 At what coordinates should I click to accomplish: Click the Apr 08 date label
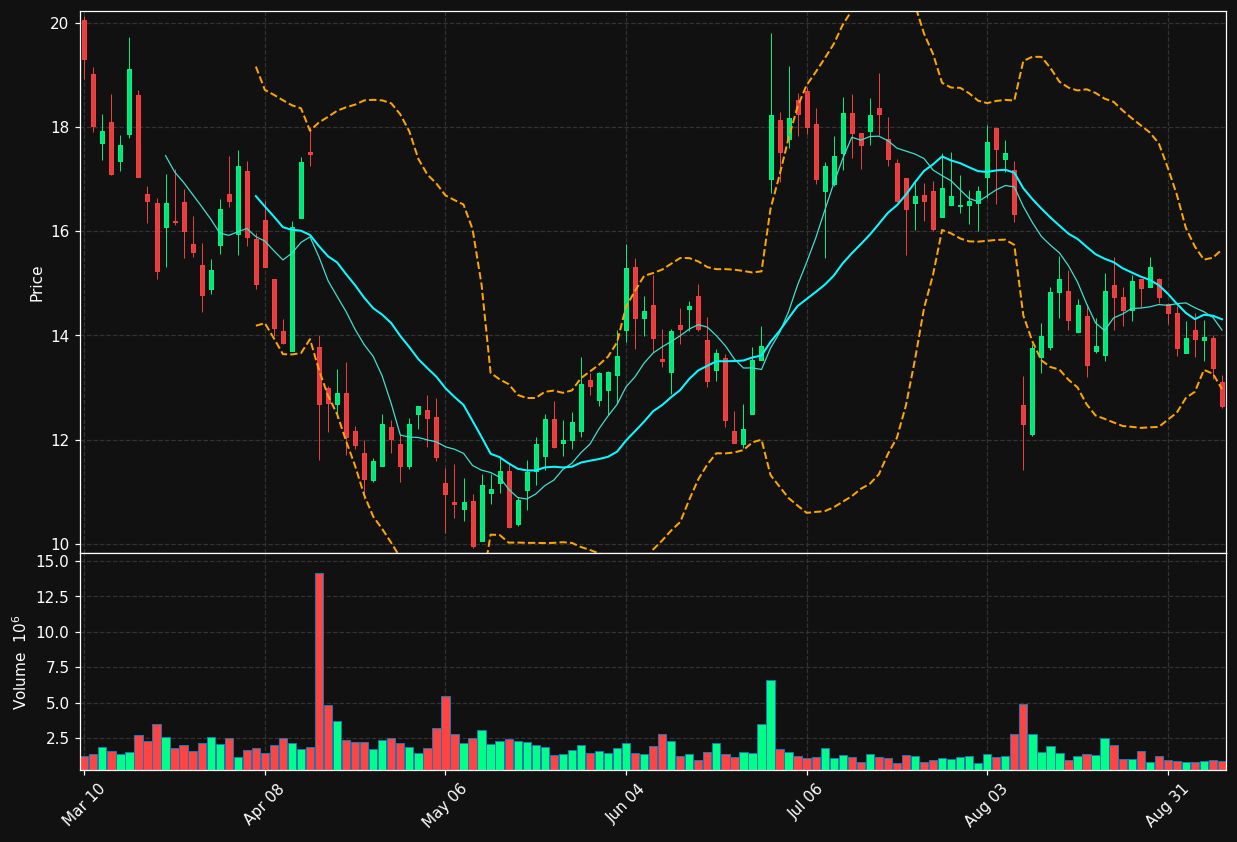[265, 805]
